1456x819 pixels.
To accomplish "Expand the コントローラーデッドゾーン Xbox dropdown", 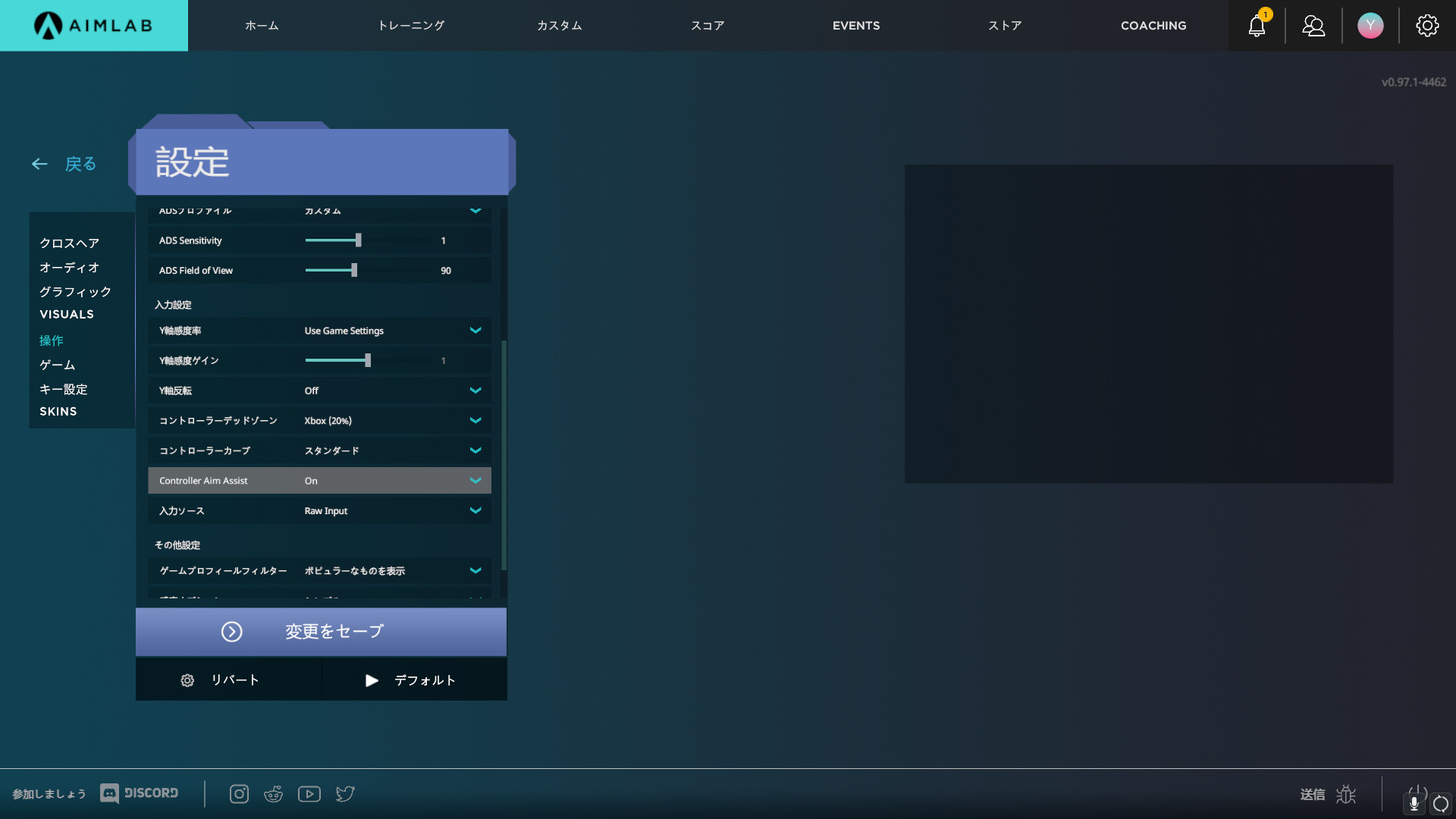I will tap(475, 421).
